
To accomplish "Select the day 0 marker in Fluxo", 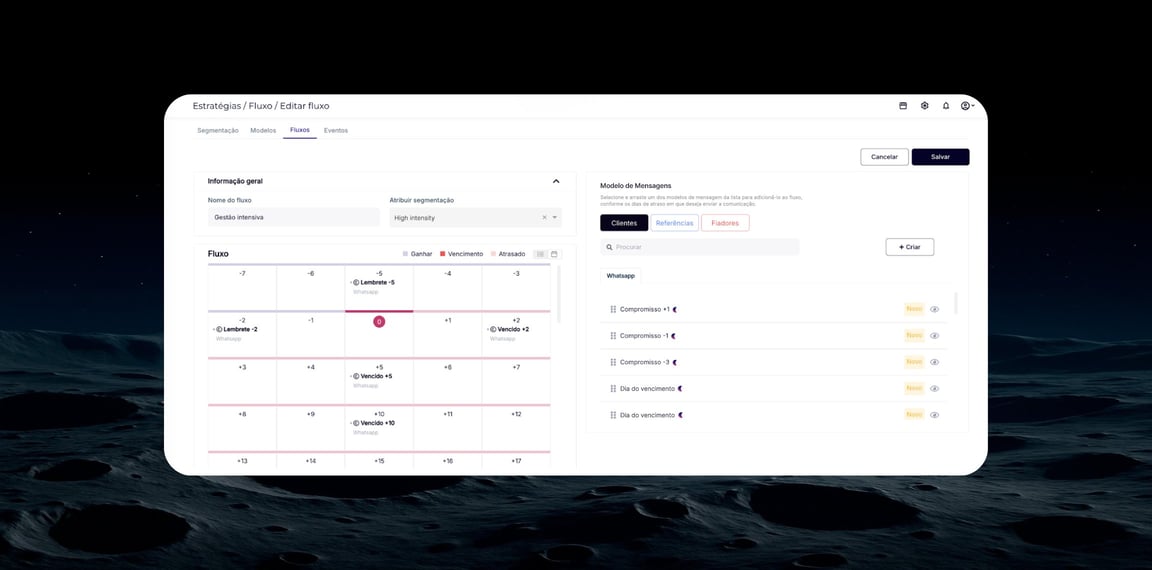I will click(x=379, y=321).
